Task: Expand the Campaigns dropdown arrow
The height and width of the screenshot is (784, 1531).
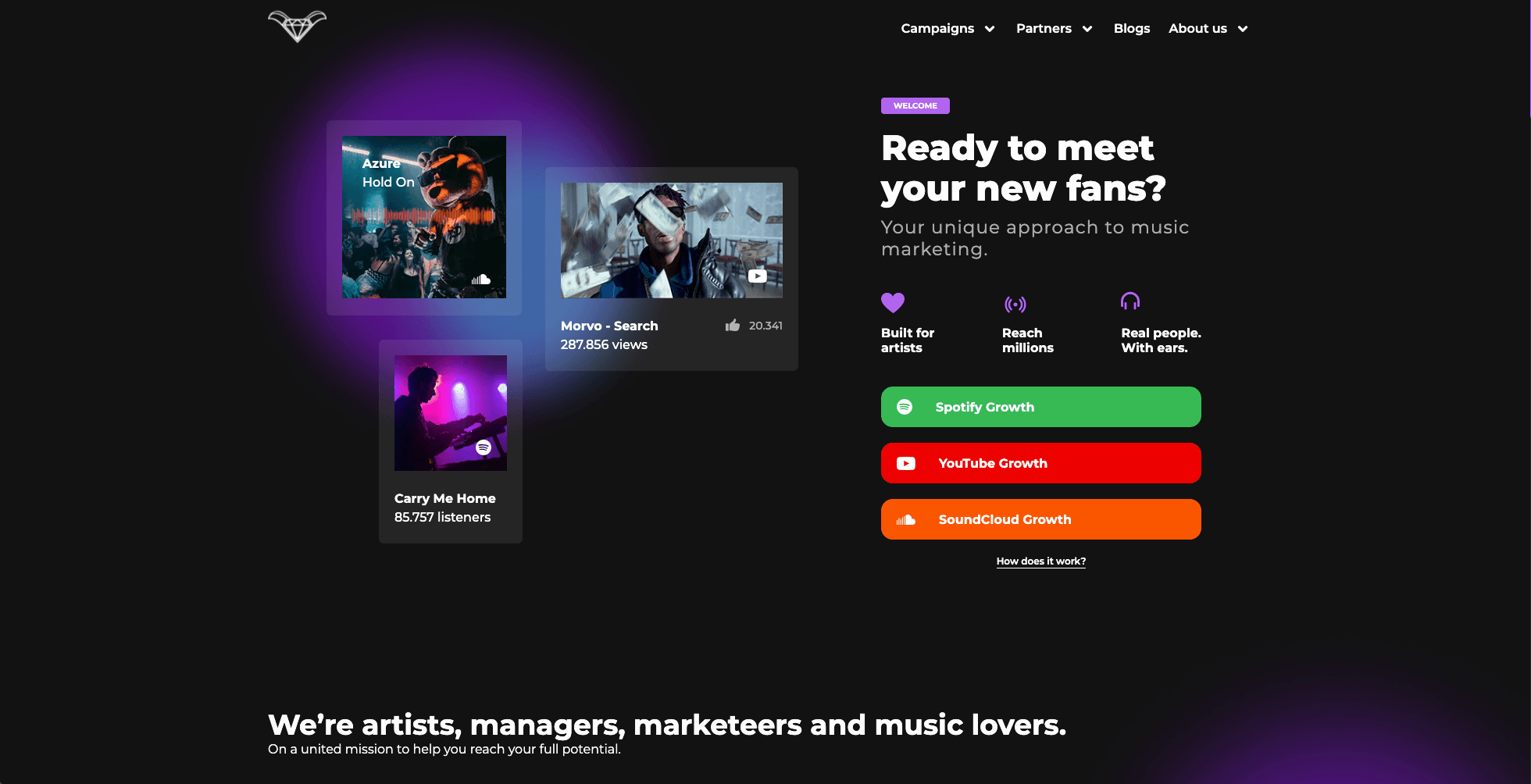Action: (990, 29)
